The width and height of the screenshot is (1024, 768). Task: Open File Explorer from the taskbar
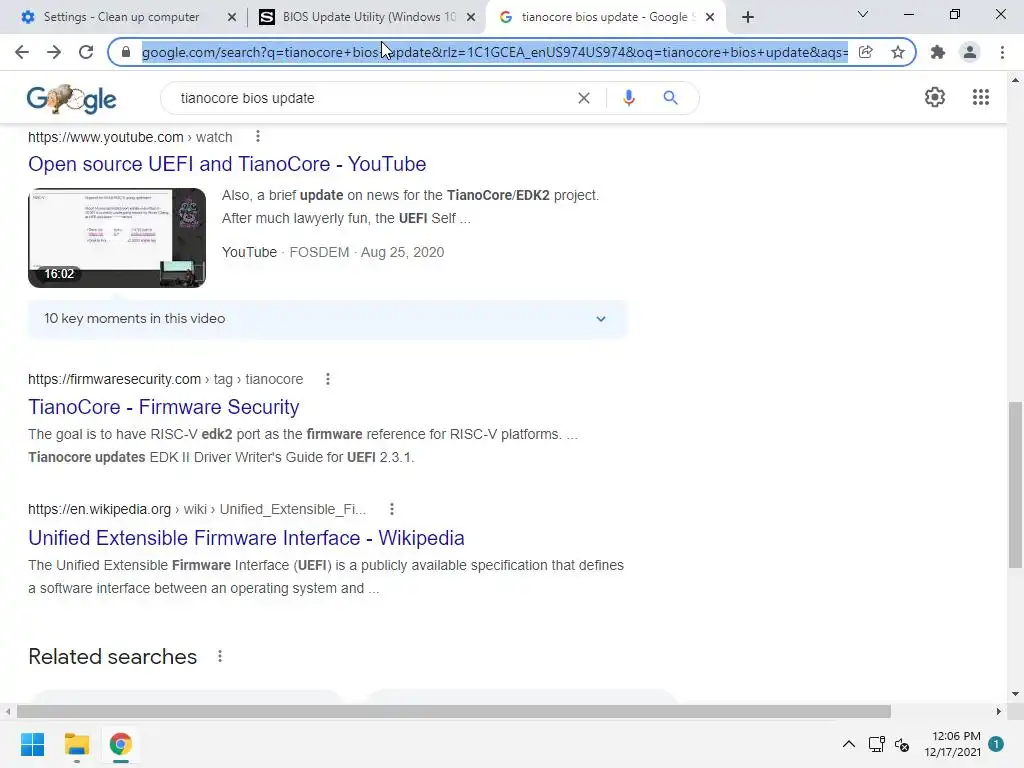[76, 744]
